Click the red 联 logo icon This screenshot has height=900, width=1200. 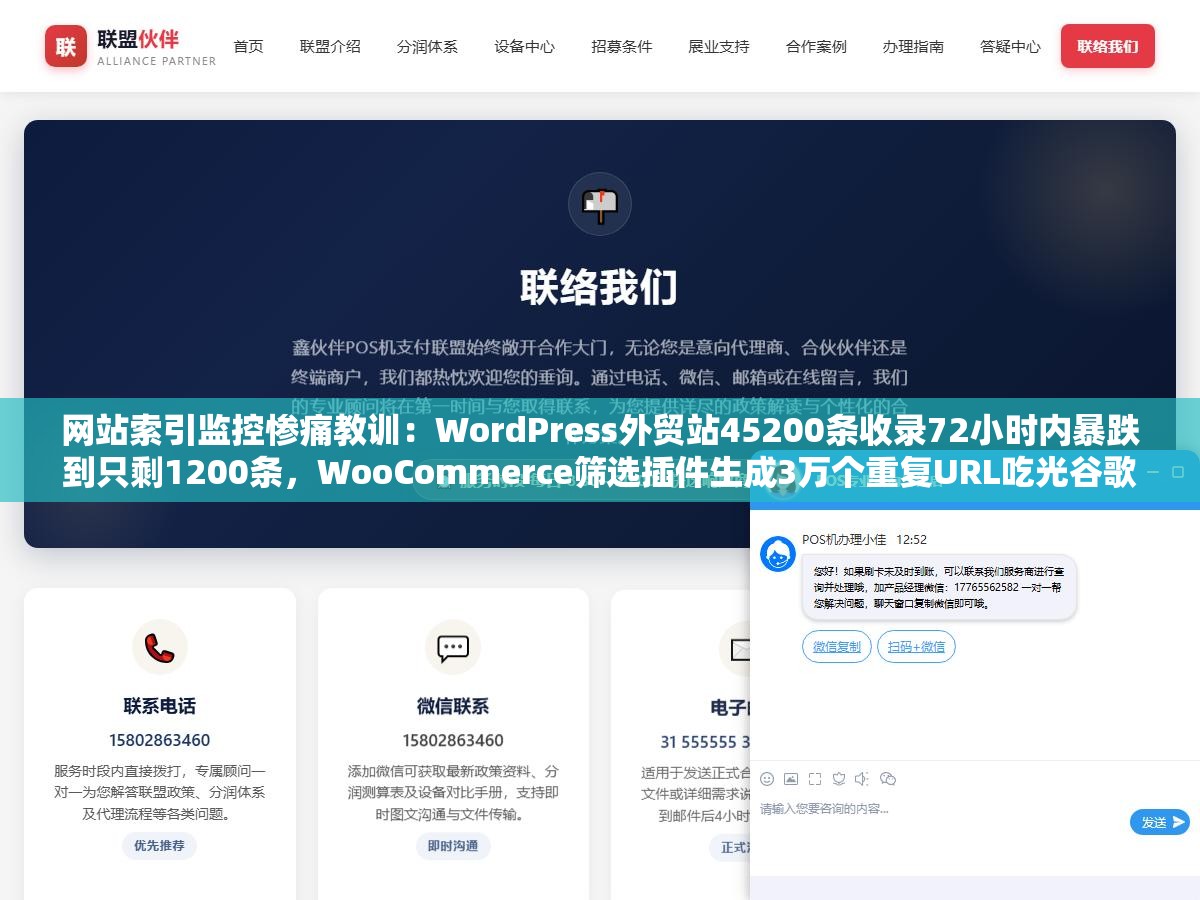[x=66, y=46]
